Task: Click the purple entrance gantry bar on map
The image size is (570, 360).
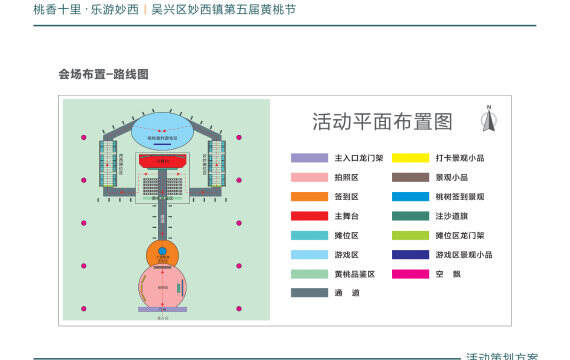Action: point(162,309)
